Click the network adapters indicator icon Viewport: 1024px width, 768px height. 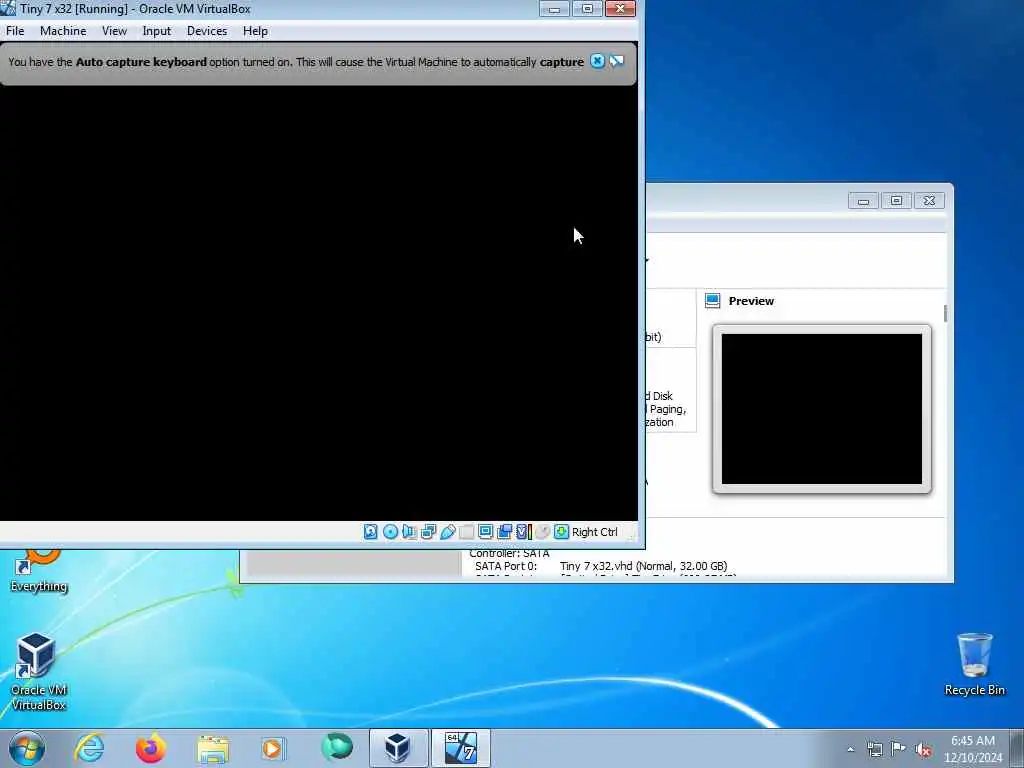(x=428, y=532)
